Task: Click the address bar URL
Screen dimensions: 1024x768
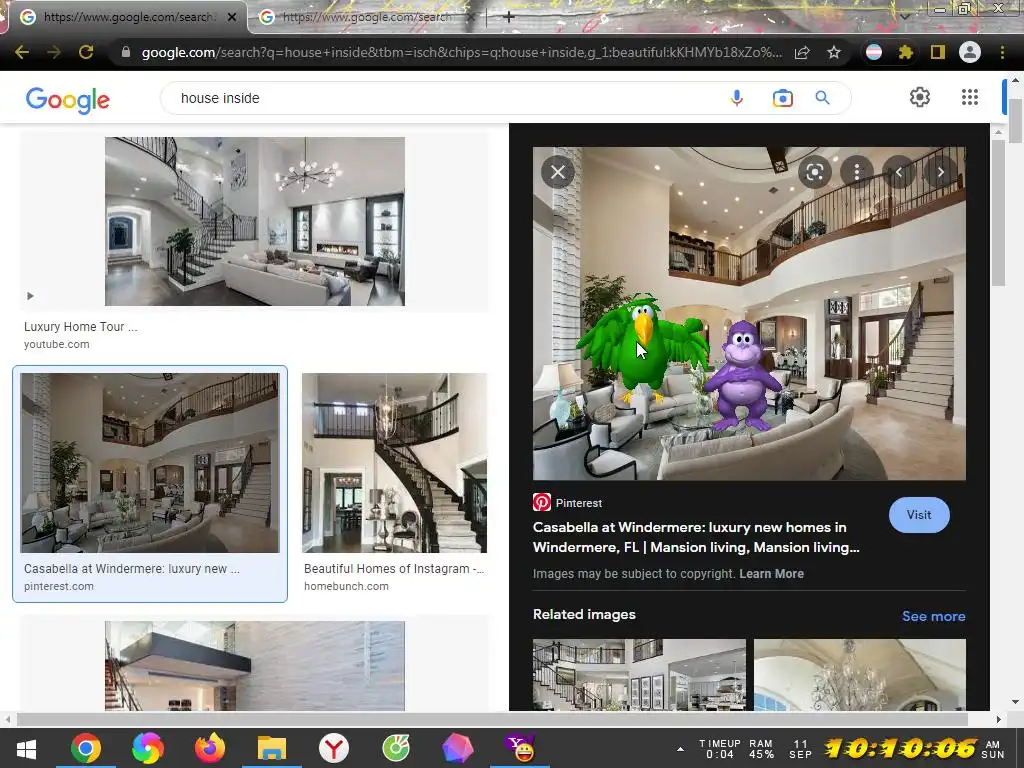Action: [461, 52]
